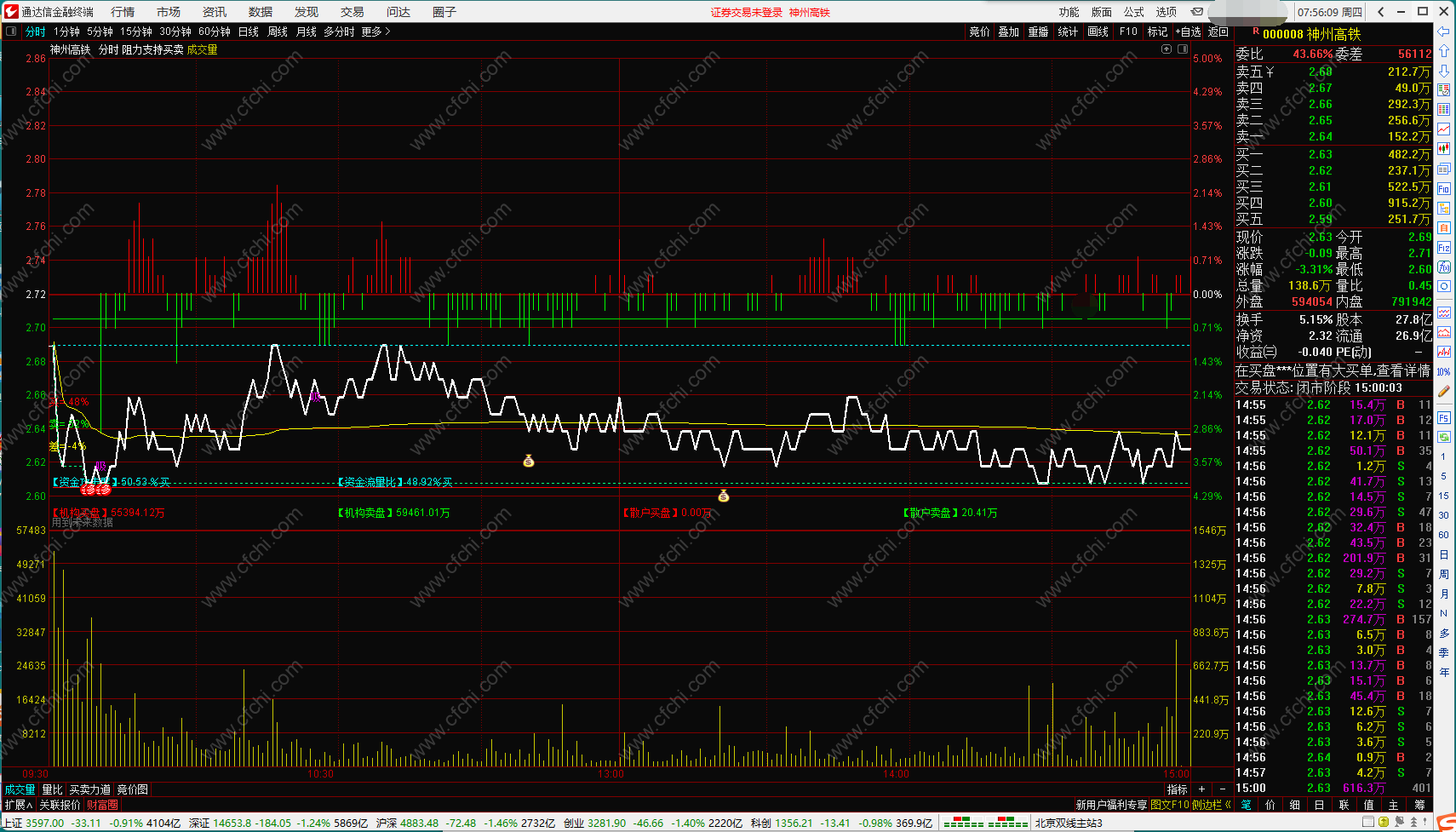Click the plus button beside 指标

(x=1201, y=789)
